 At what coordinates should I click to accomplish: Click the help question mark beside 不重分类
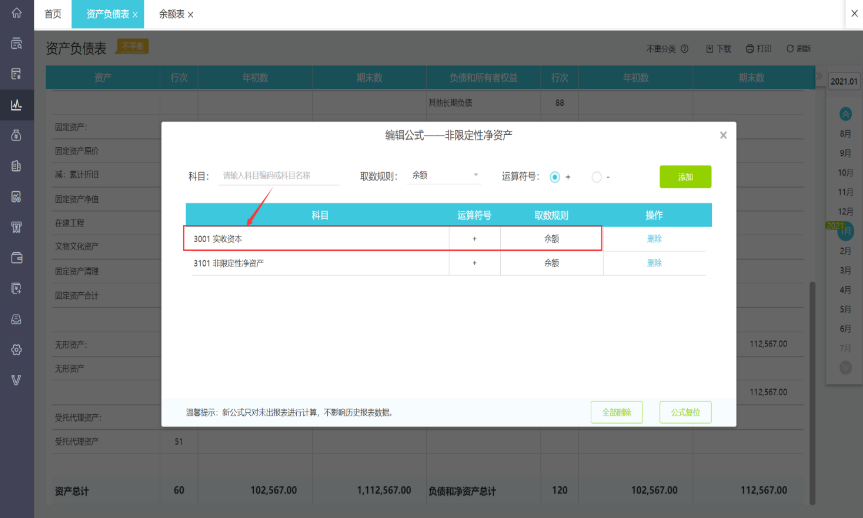(684, 48)
